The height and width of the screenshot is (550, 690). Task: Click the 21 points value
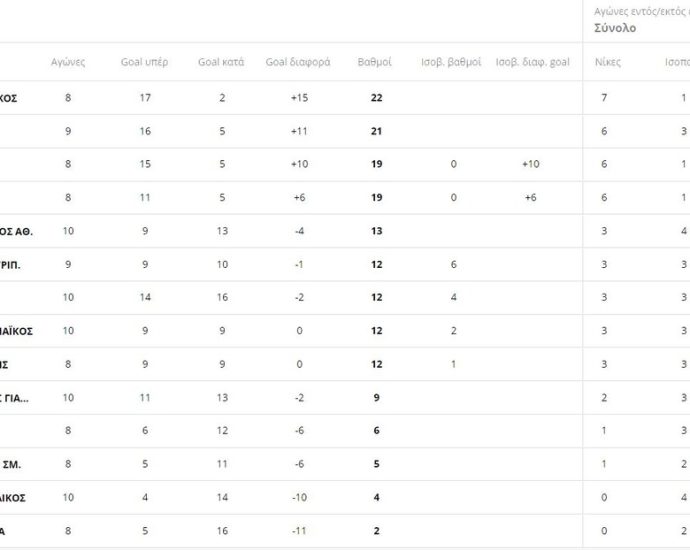point(375,131)
